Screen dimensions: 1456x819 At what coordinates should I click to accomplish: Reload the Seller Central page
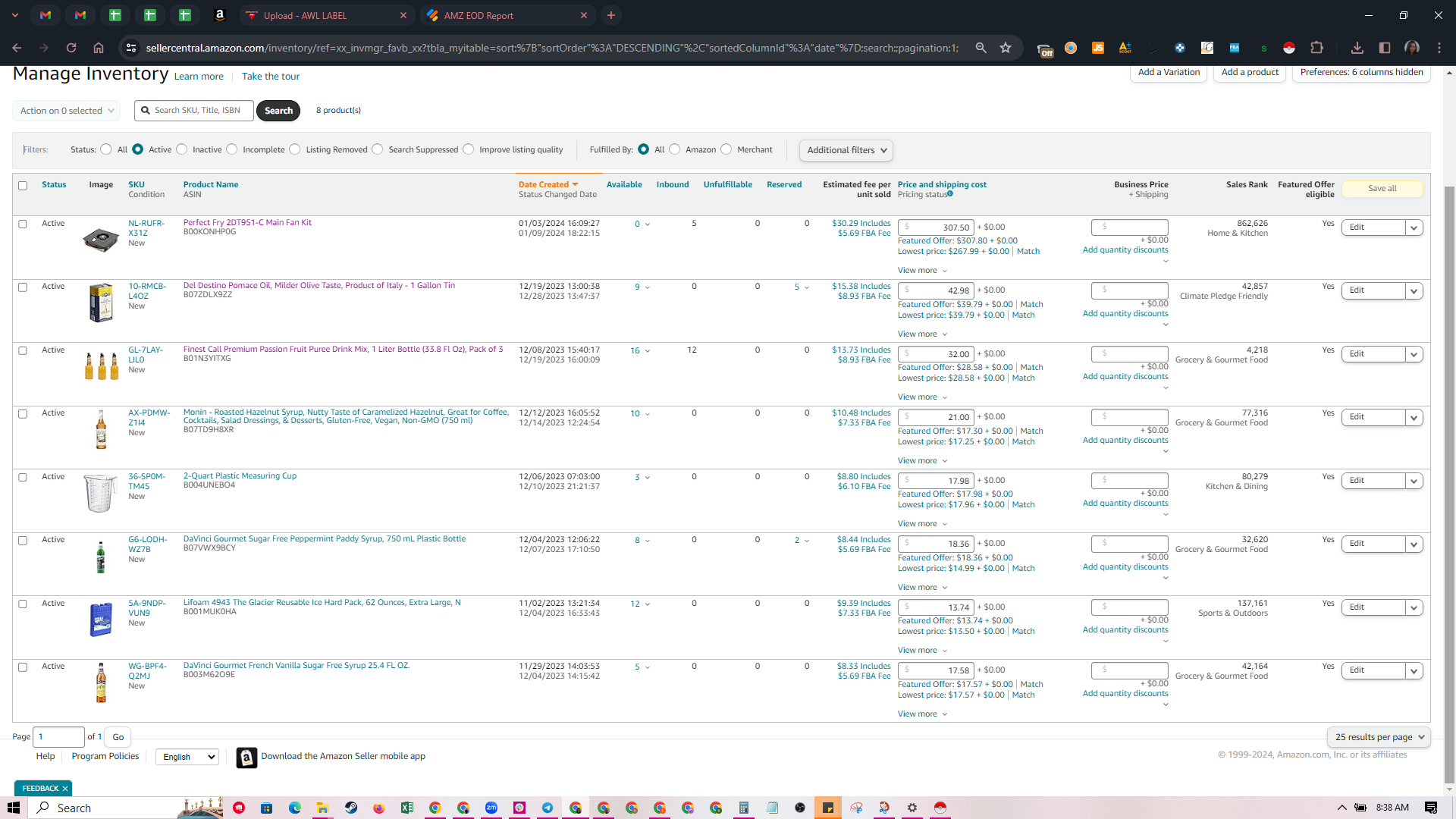[71, 48]
